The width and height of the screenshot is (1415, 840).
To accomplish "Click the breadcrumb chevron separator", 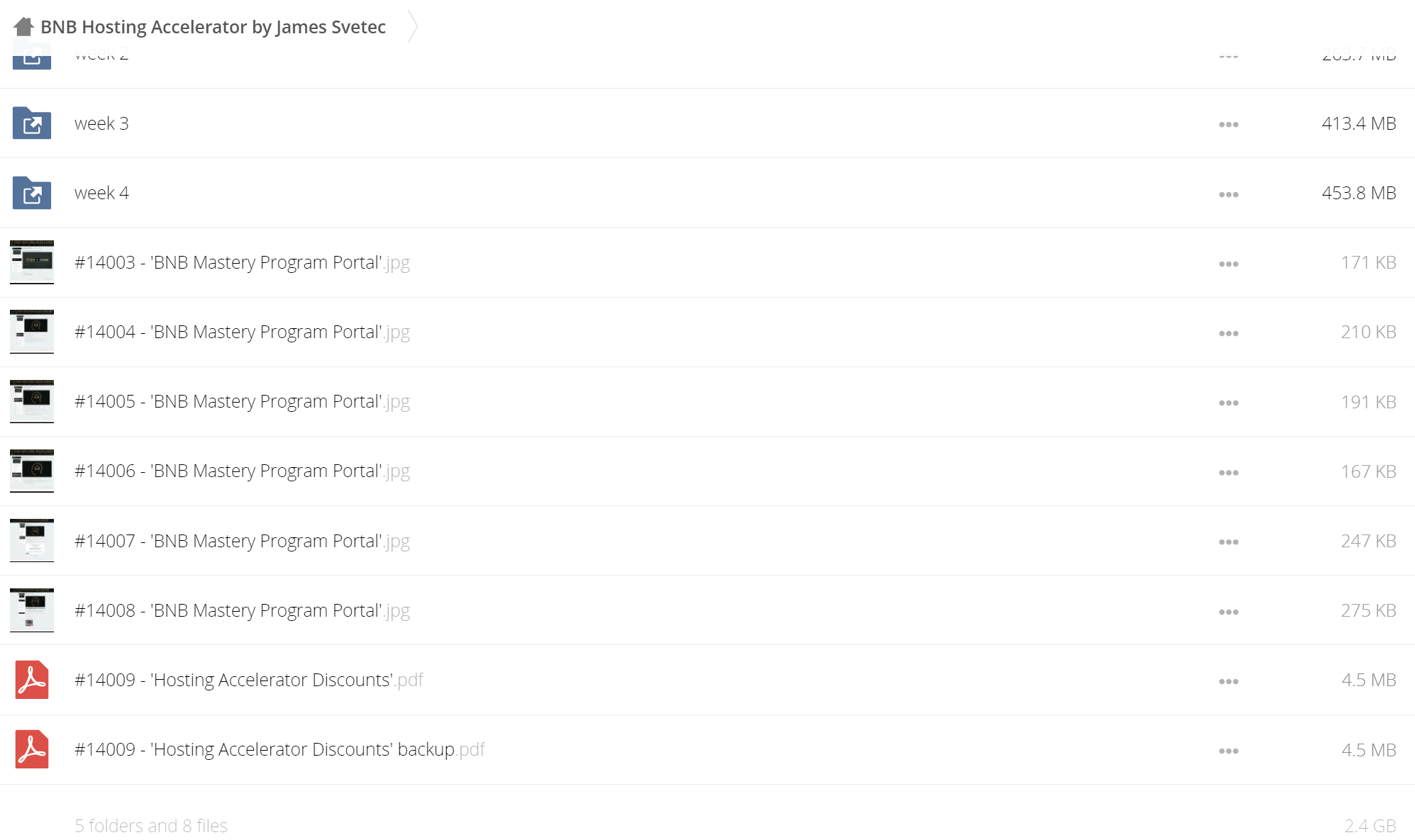I will 413,27.
